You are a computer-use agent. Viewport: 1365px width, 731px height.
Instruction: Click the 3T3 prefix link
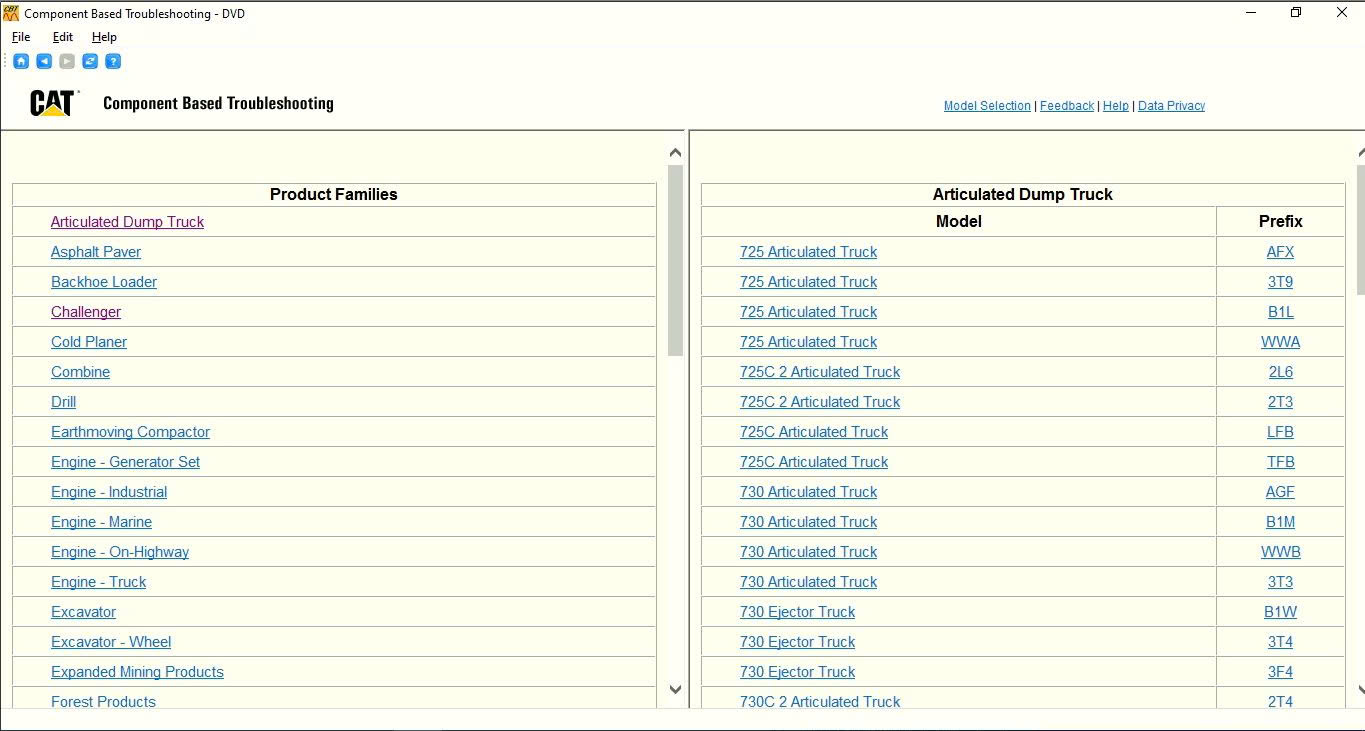pos(1280,582)
